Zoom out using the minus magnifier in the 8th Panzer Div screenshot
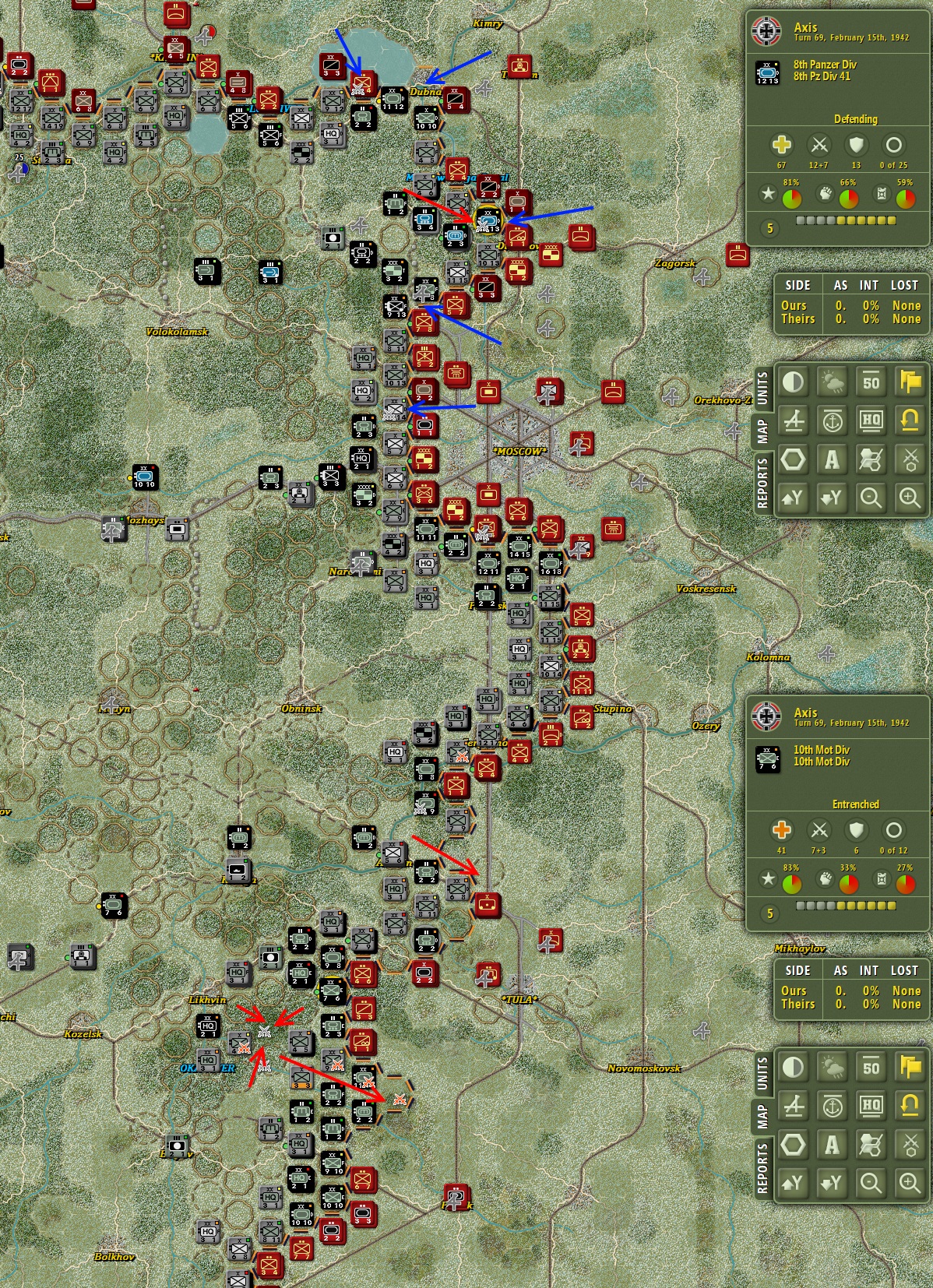933x1288 pixels. (x=871, y=498)
